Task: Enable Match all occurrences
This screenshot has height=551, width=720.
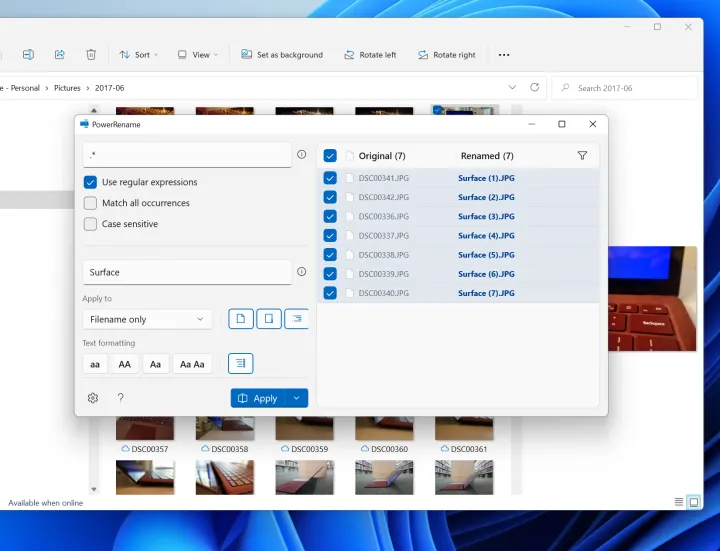Action: click(x=91, y=203)
